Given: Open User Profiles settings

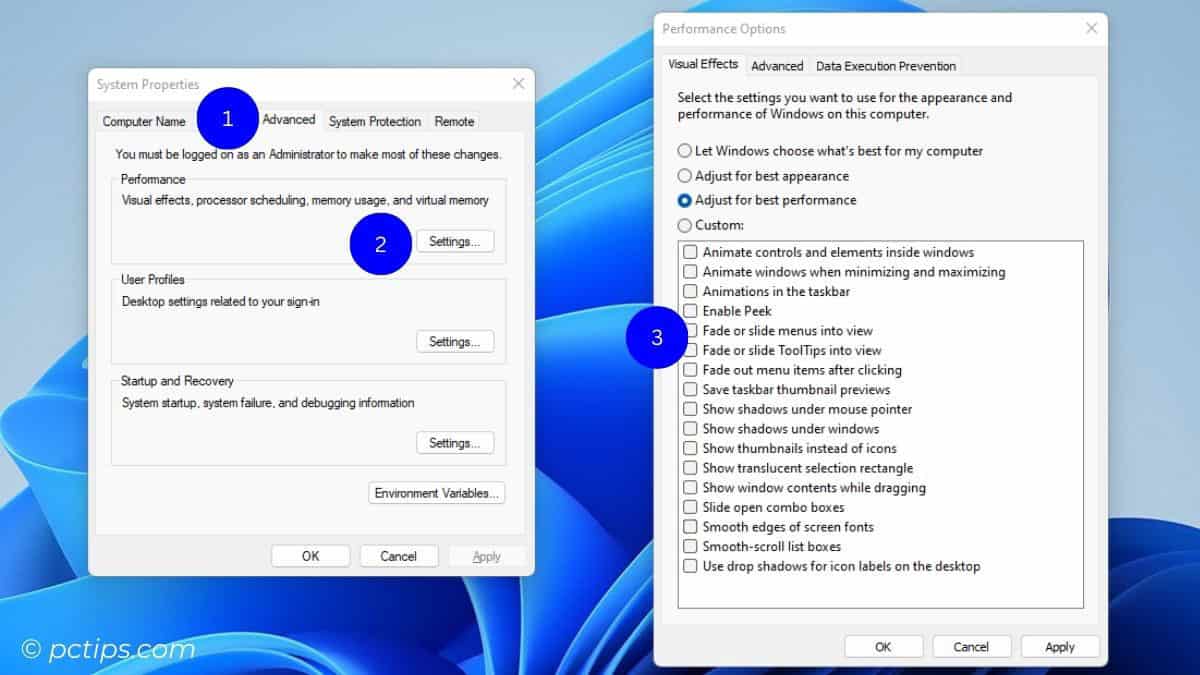Looking at the screenshot, I should (x=455, y=341).
